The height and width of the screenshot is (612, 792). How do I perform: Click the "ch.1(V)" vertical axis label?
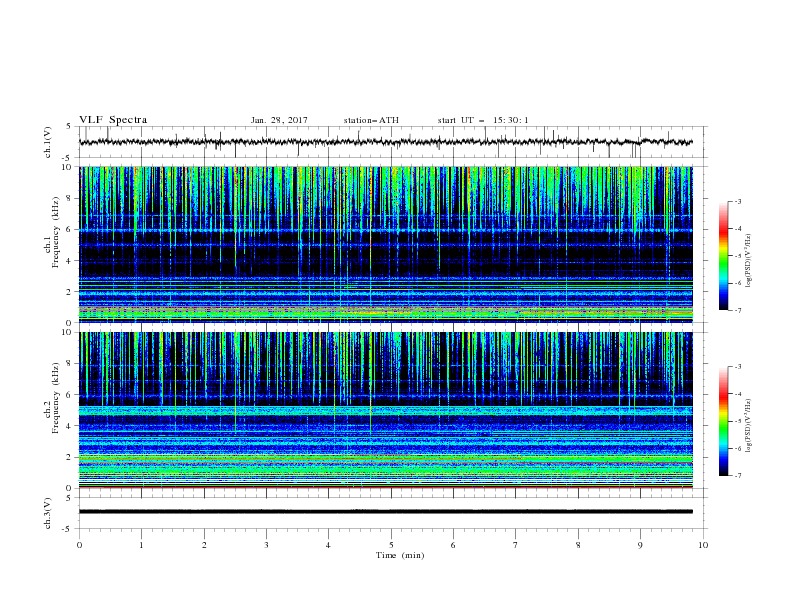click(48, 142)
